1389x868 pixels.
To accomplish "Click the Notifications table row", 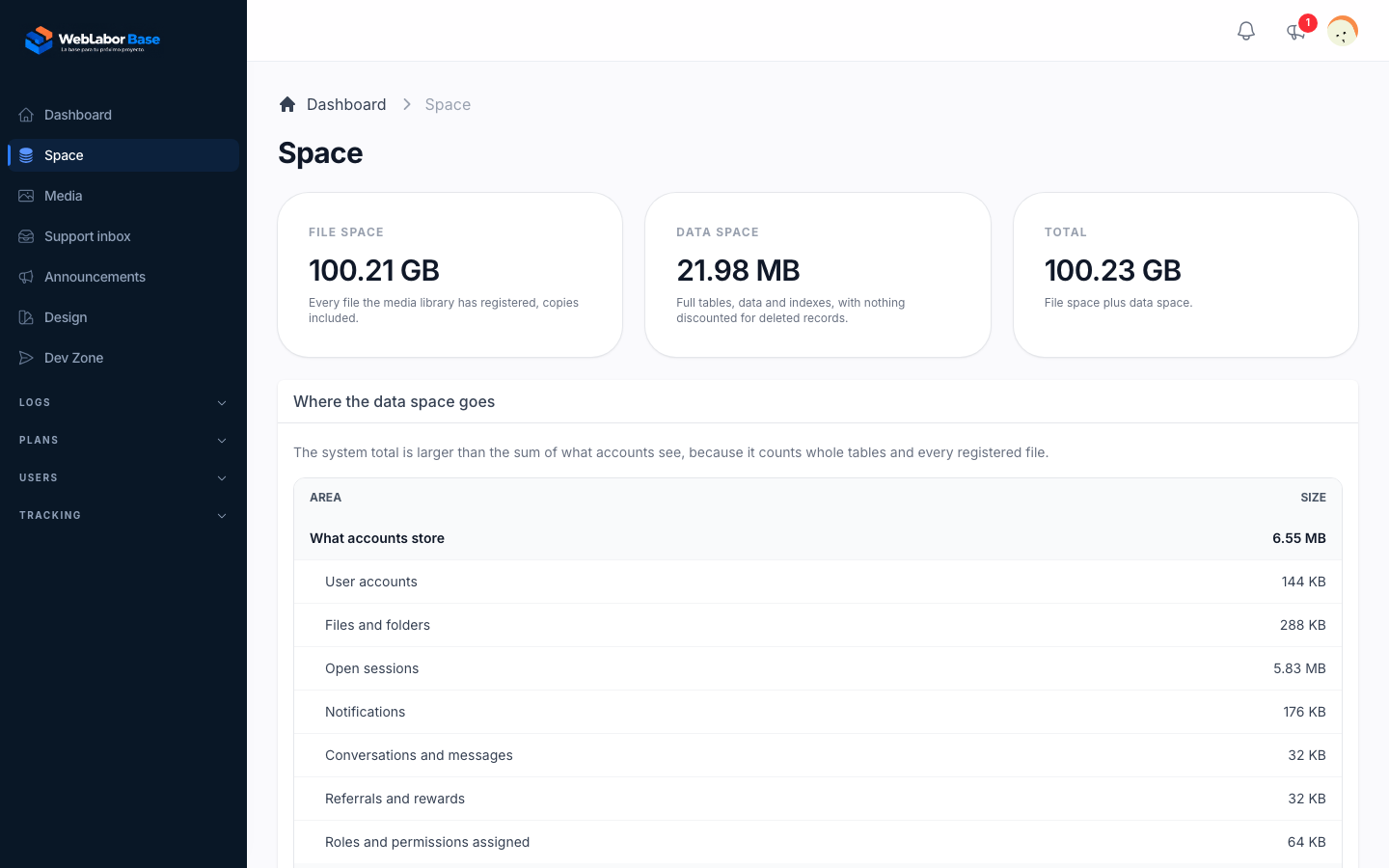I will point(818,712).
